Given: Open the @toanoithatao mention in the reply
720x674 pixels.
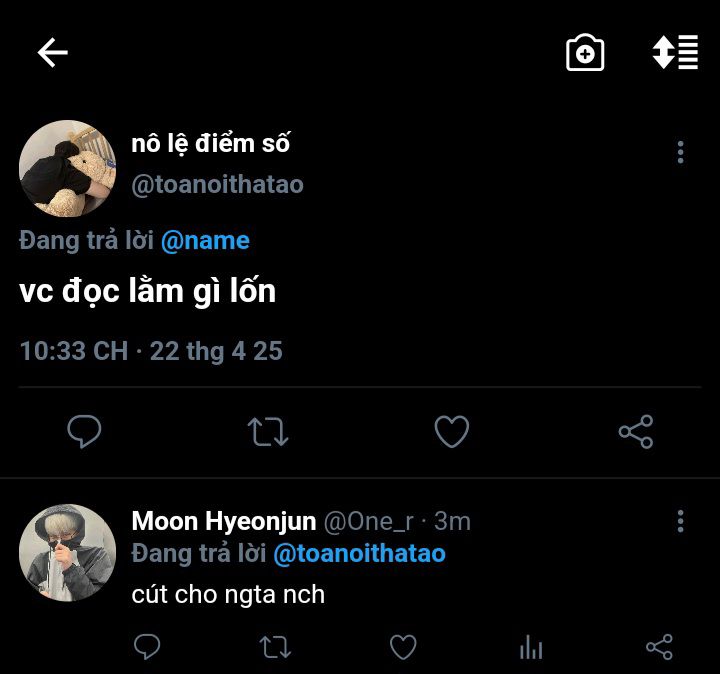Looking at the screenshot, I should click(359, 553).
